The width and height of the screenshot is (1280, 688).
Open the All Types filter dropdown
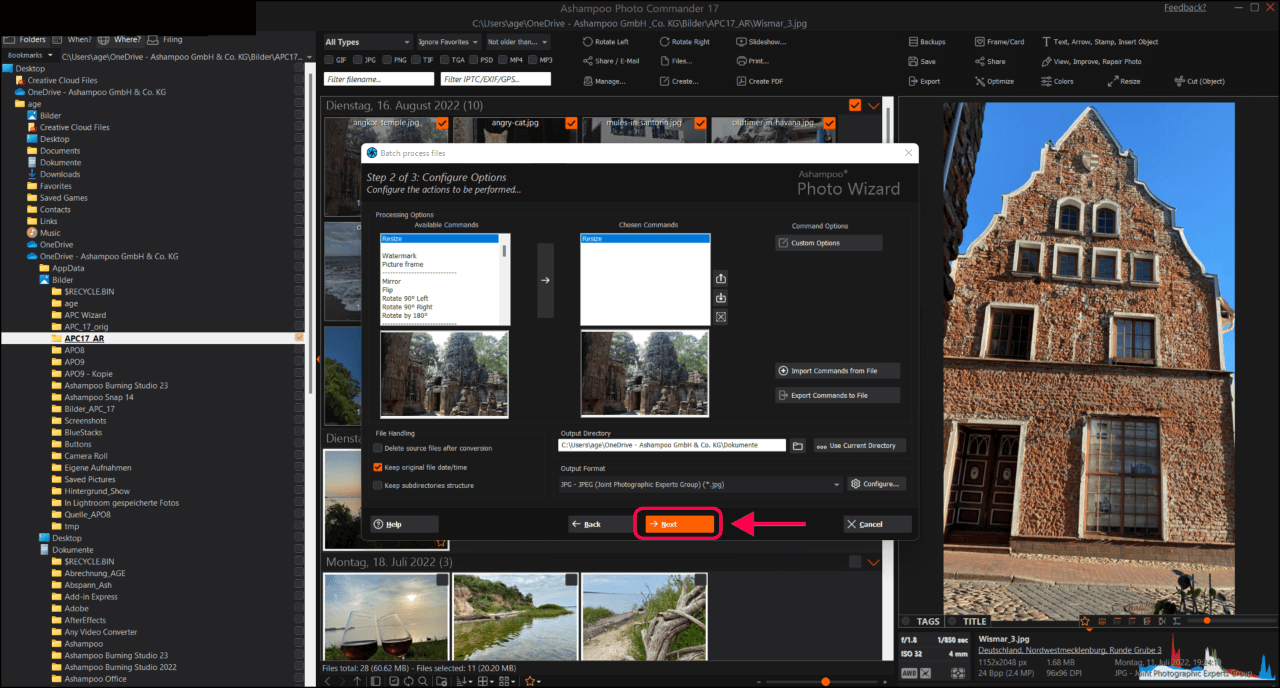(x=367, y=42)
